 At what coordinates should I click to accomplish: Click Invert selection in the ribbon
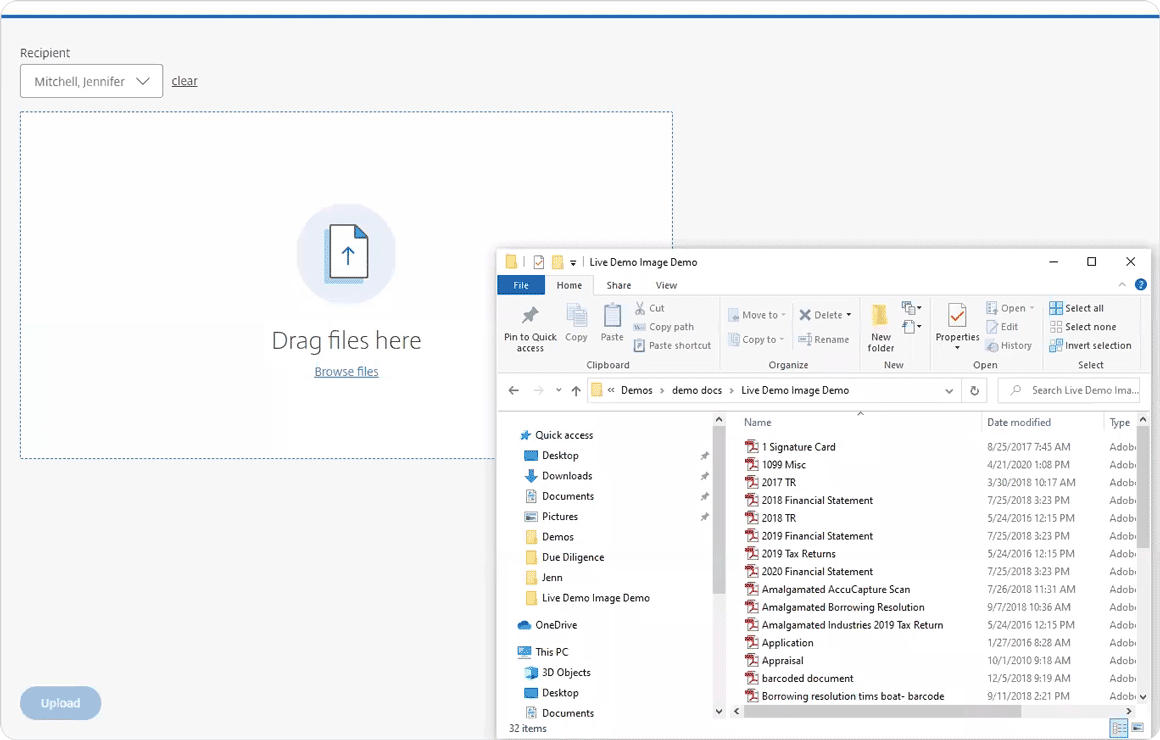coord(1090,346)
